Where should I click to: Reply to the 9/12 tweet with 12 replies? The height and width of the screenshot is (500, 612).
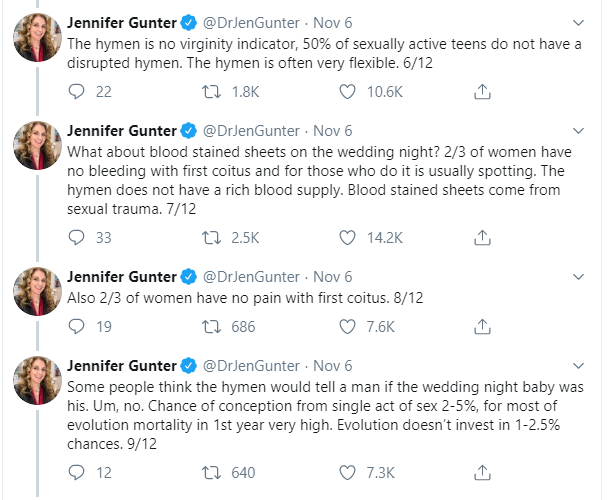tap(76, 473)
